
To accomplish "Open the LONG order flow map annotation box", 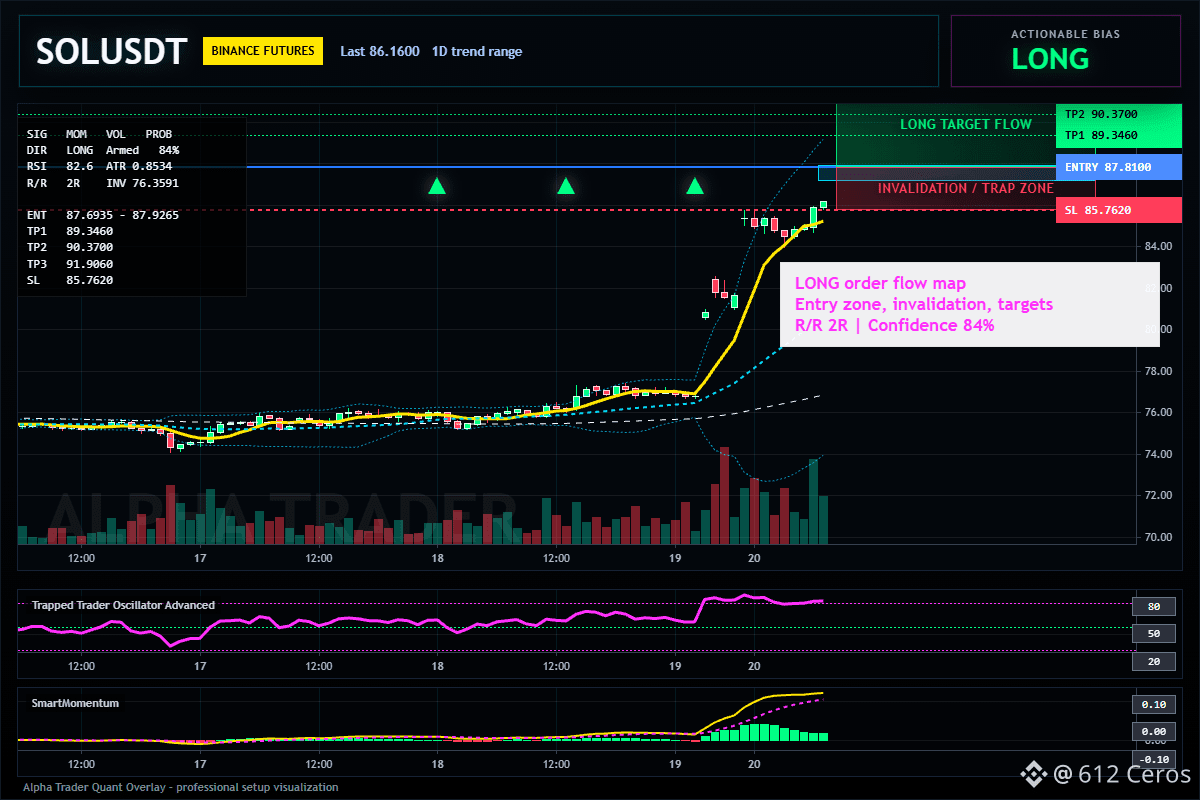I will pyautogui.click(x=968, y=304).
